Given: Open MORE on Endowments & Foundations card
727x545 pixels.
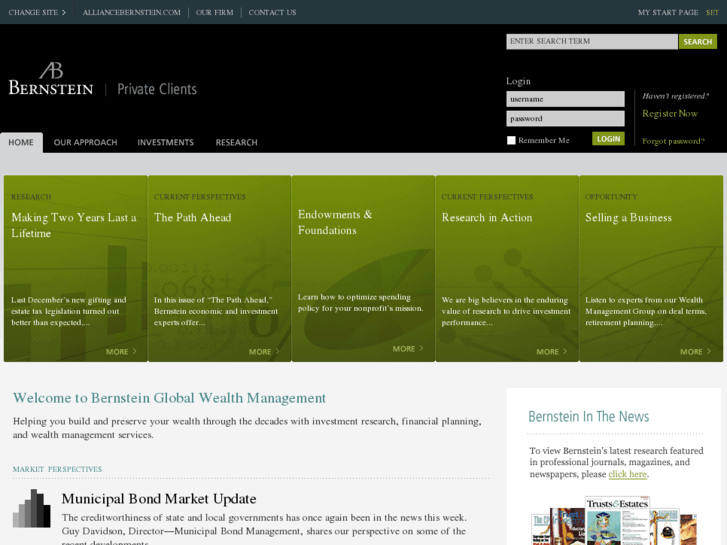Looking at the screenshot, I should click(408, 349).
